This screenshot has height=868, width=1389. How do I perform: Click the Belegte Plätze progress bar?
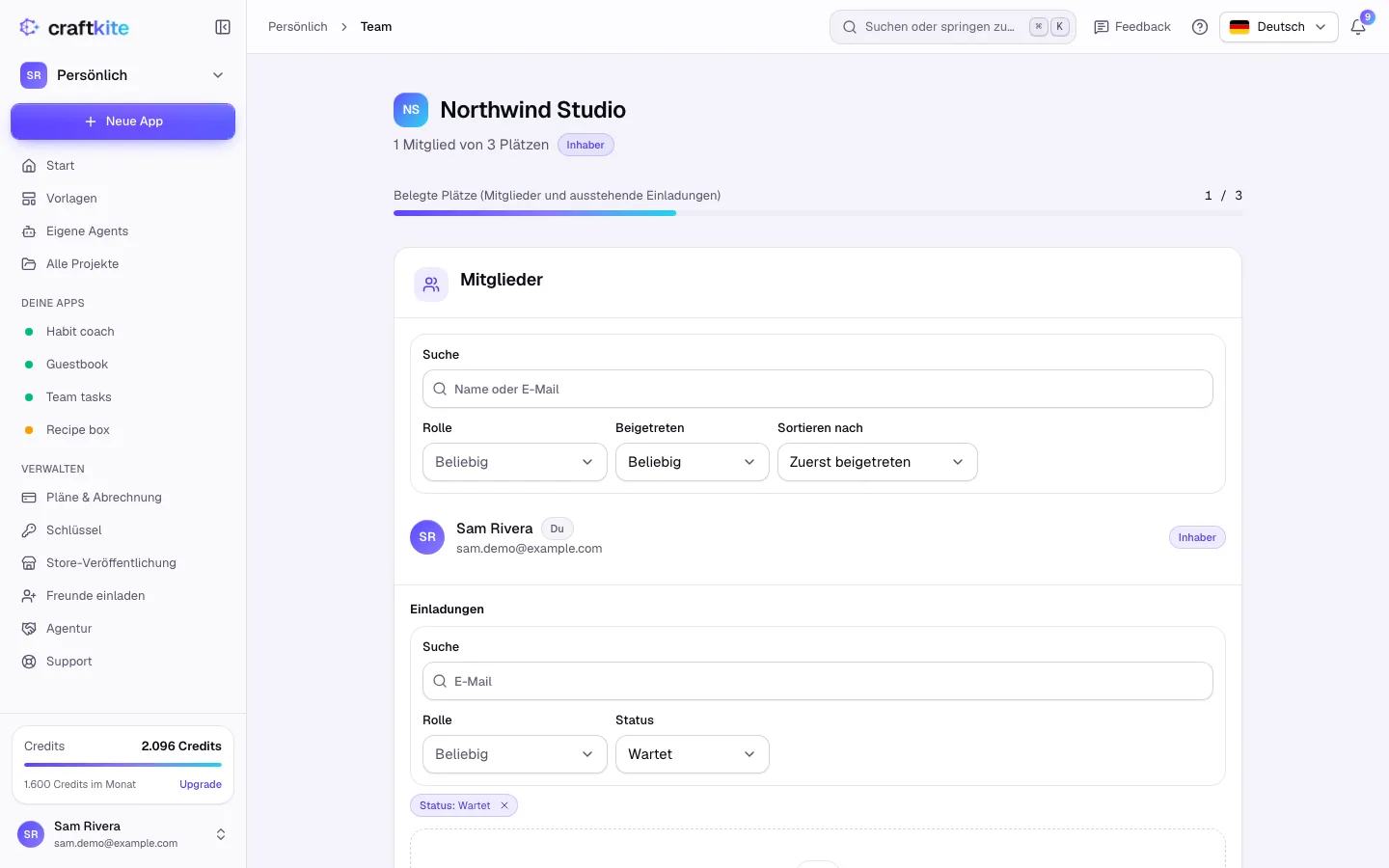click(x=818, y=213)
